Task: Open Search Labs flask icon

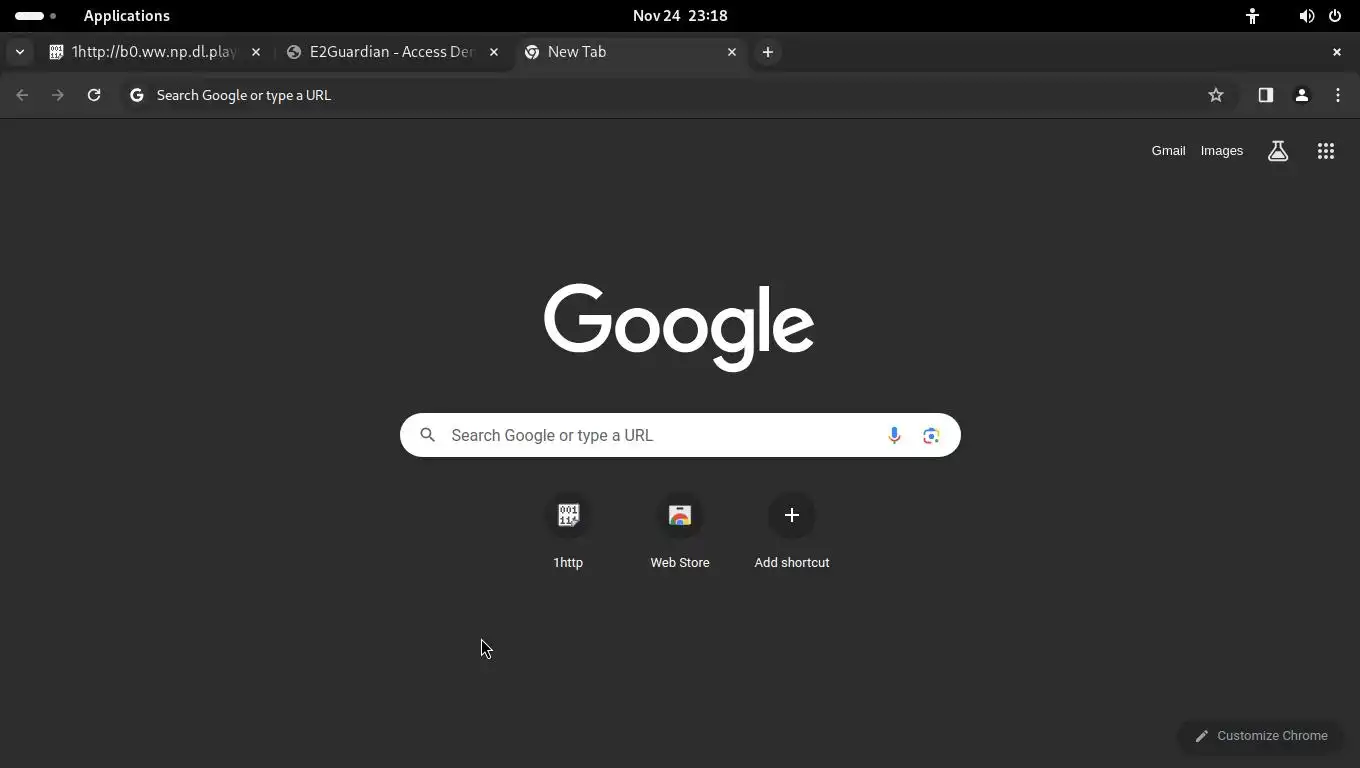Action: (x=1278, y=151)
